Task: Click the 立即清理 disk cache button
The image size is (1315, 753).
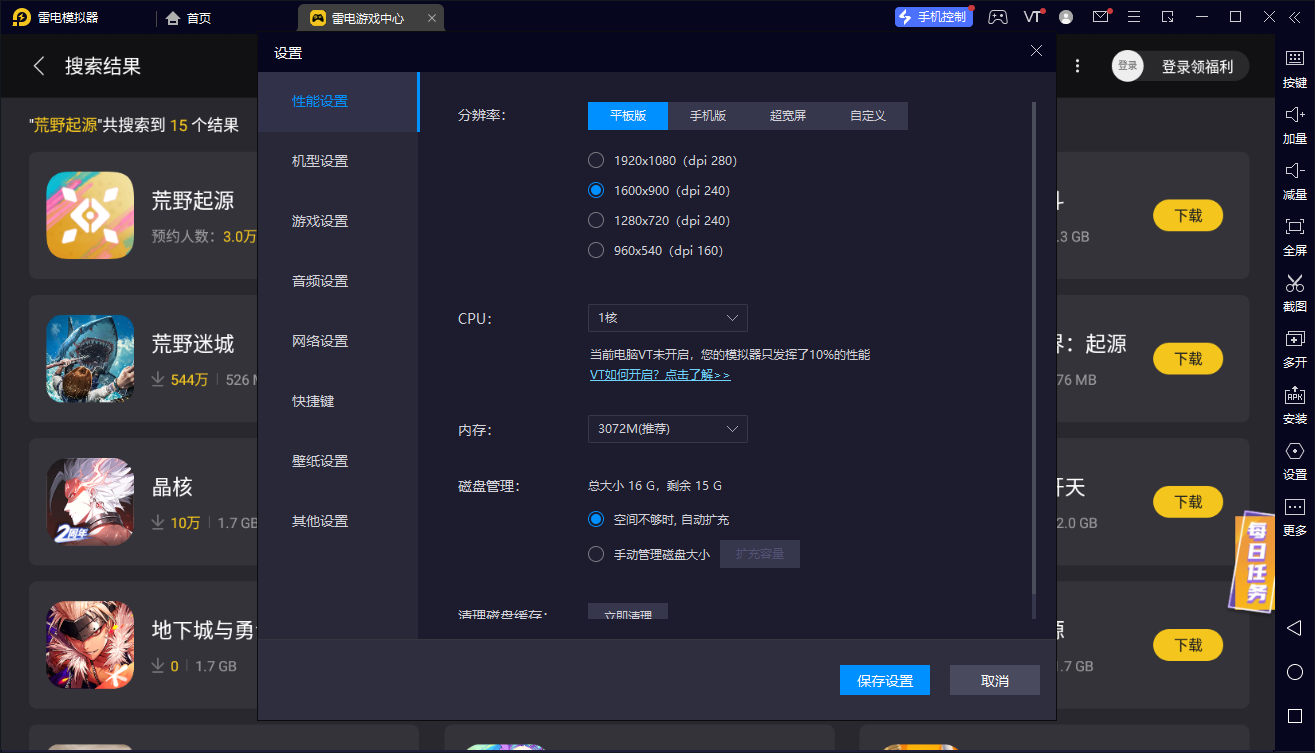Action: tap(628, 612)
